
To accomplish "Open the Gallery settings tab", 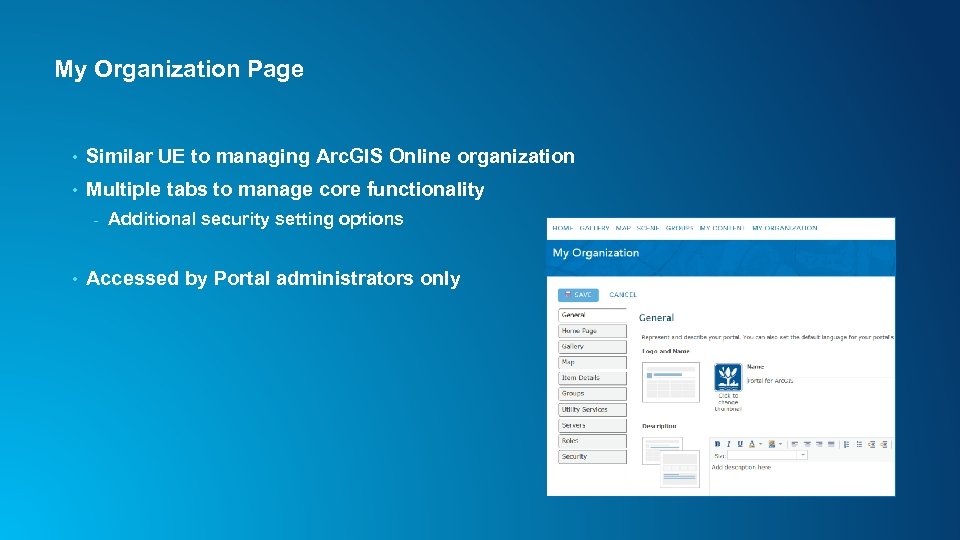I will pos(592,347).
